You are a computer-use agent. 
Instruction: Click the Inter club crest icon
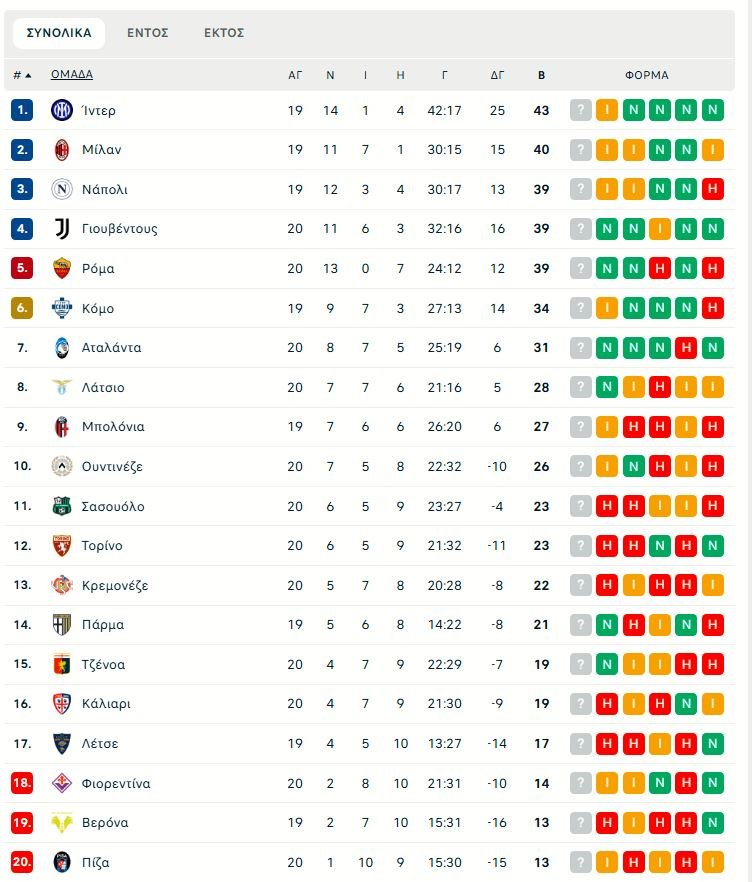point(62,110)
